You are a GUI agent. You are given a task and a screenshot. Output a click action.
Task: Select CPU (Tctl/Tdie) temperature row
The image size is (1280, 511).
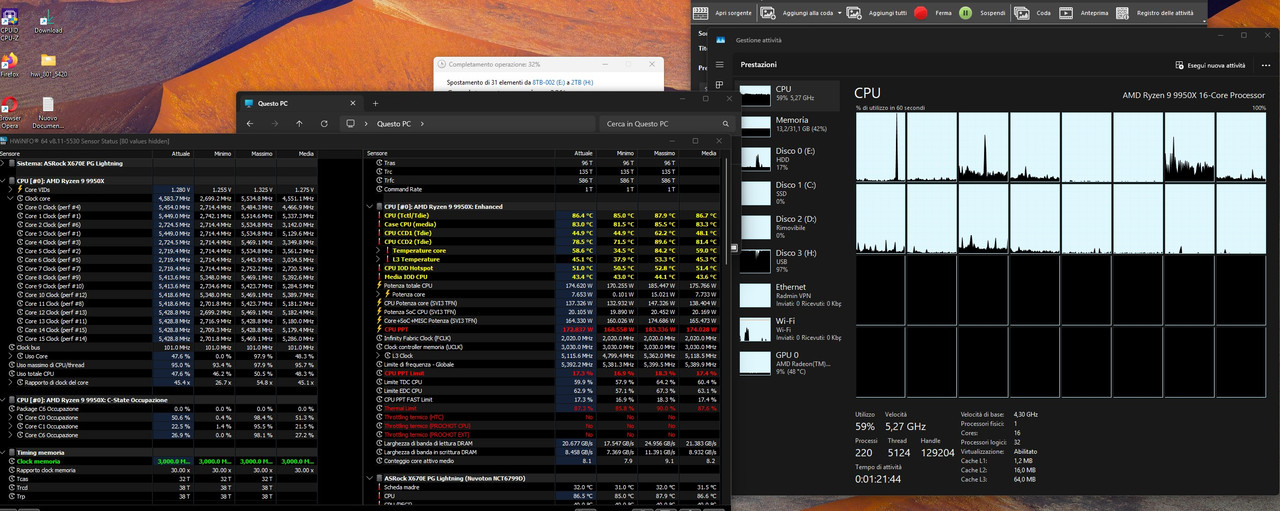(x=547, y=215)
